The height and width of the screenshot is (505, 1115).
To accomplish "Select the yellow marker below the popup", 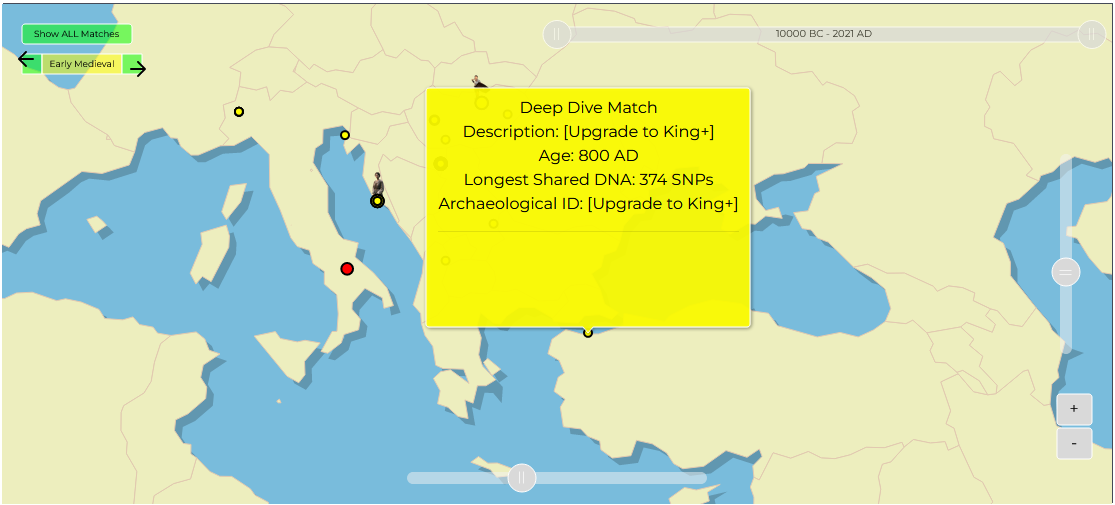I will tap(588, 333).
